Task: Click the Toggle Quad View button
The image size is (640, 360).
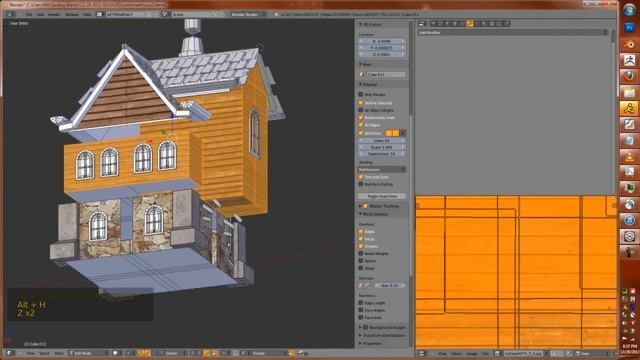Action: [382, 196]
